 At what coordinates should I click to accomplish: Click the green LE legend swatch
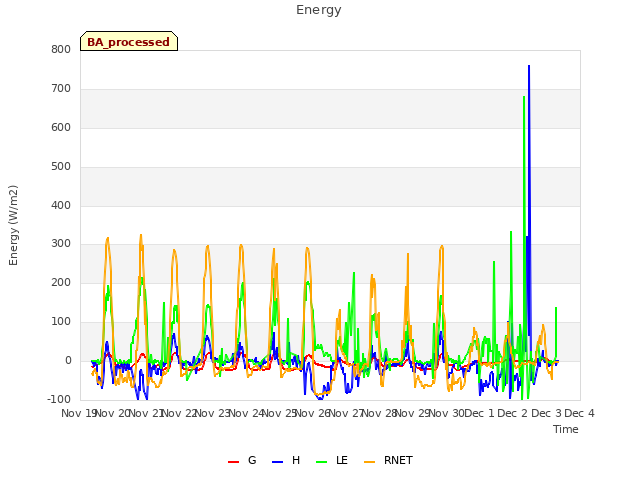pos(322,462)
